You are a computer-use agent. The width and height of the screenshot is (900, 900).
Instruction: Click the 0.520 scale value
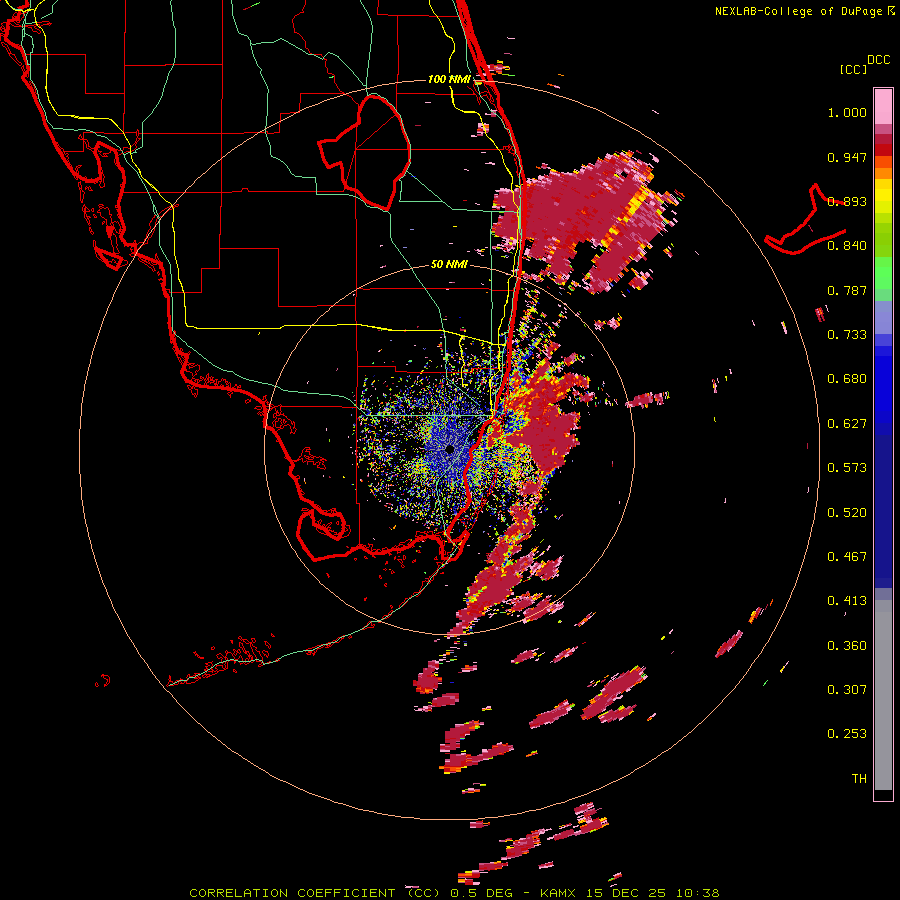[847, 513]
